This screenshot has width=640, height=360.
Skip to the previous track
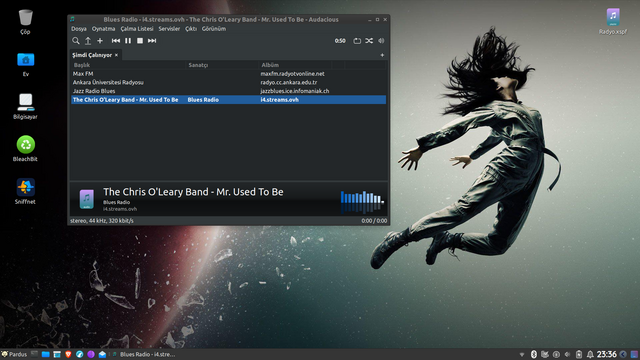116,41
